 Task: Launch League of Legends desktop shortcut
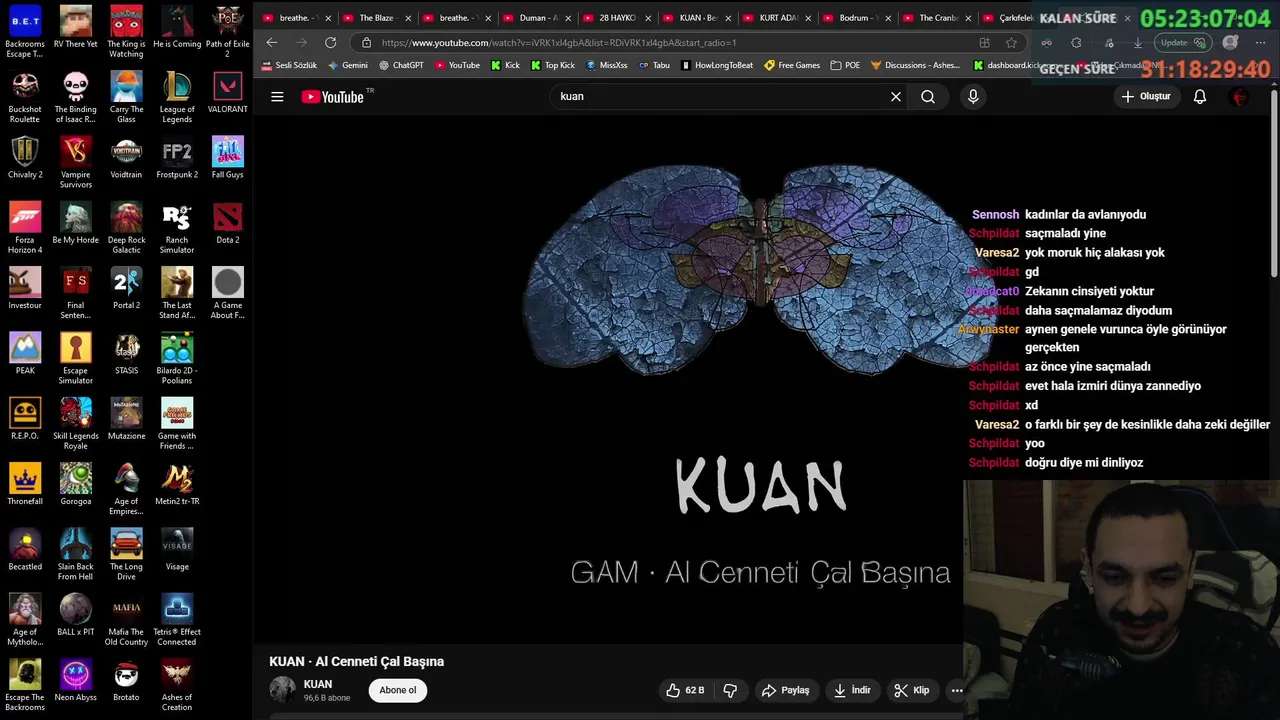point(177,97)
